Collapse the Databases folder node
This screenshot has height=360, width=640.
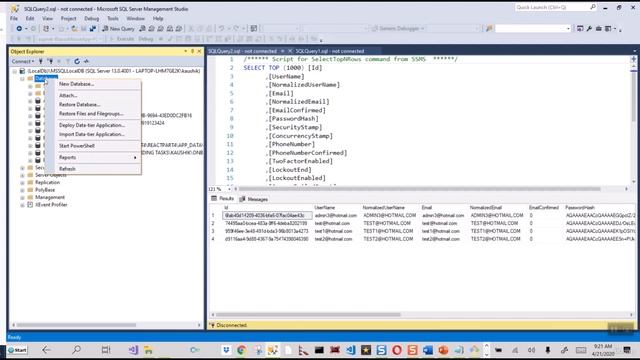pos(22,78)
